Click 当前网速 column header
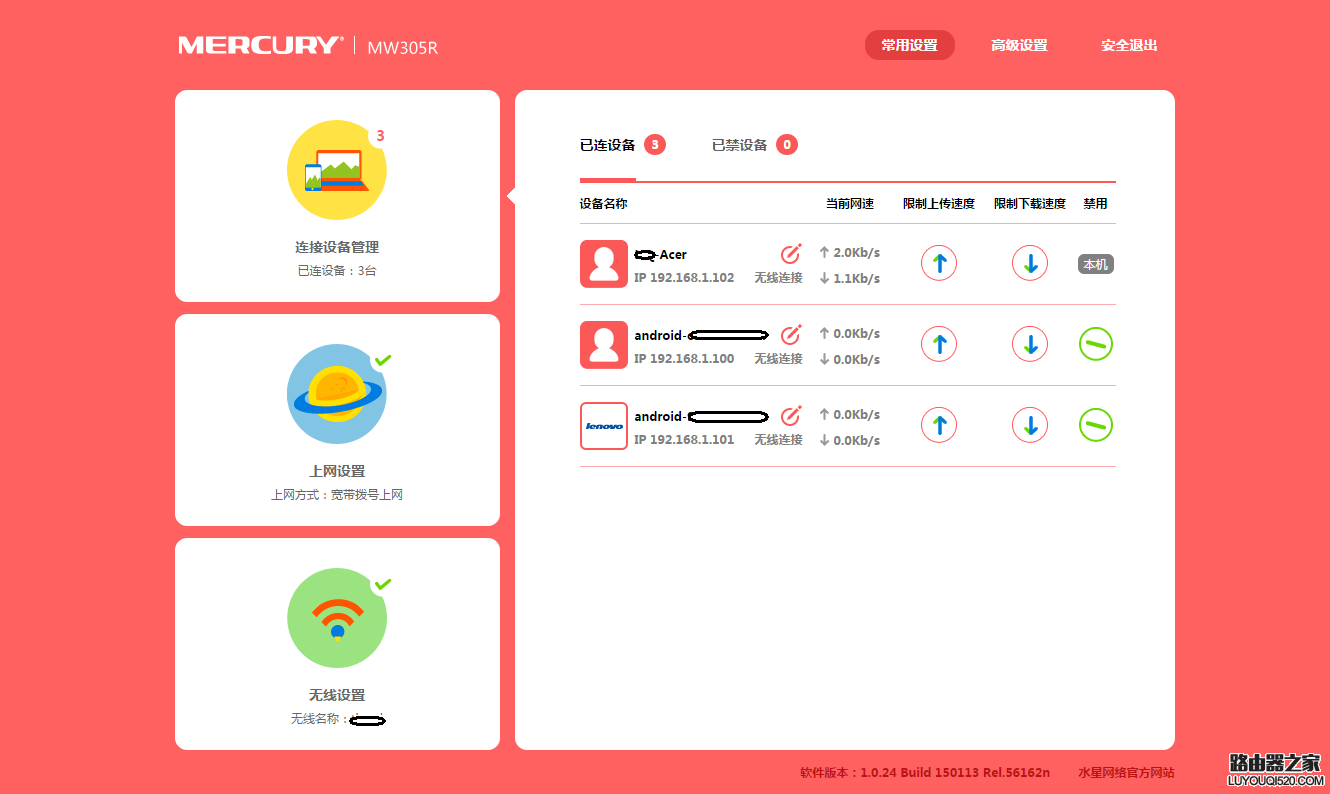 850,203
